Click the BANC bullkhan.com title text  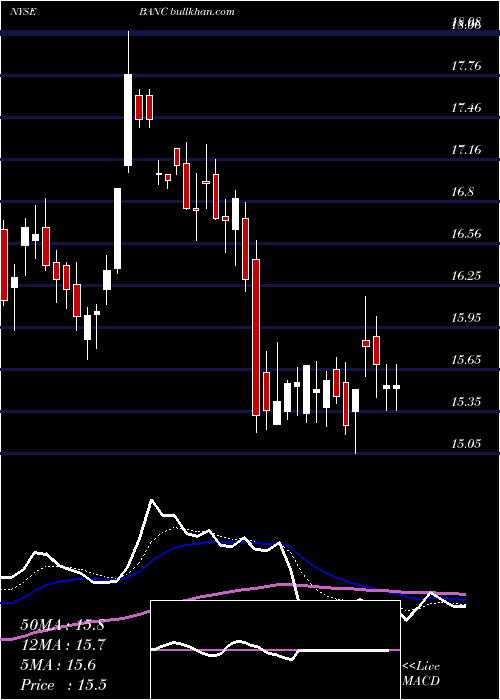pos(187,12)
